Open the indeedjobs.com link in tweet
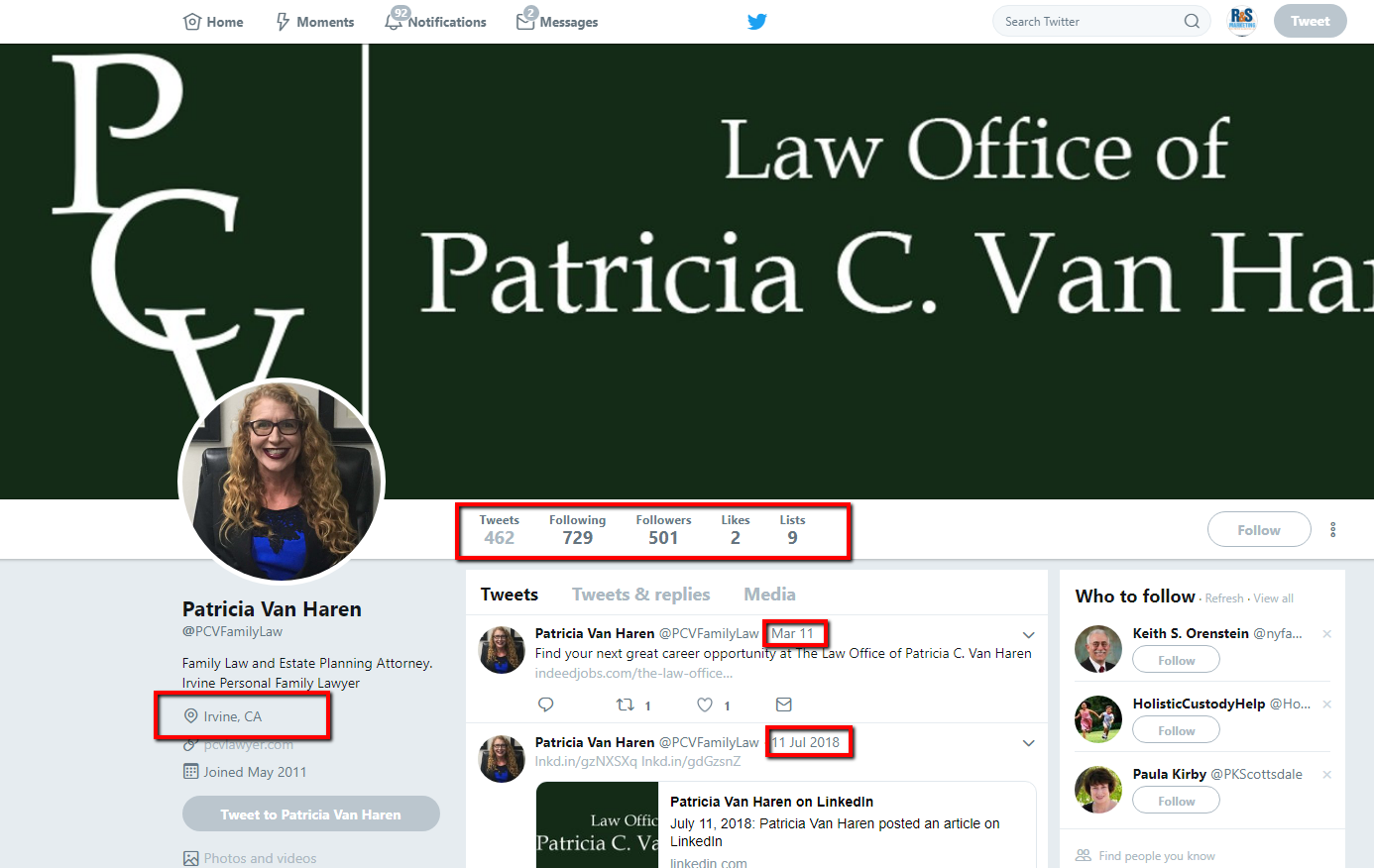1374x868 pixels. pos(634,673)
